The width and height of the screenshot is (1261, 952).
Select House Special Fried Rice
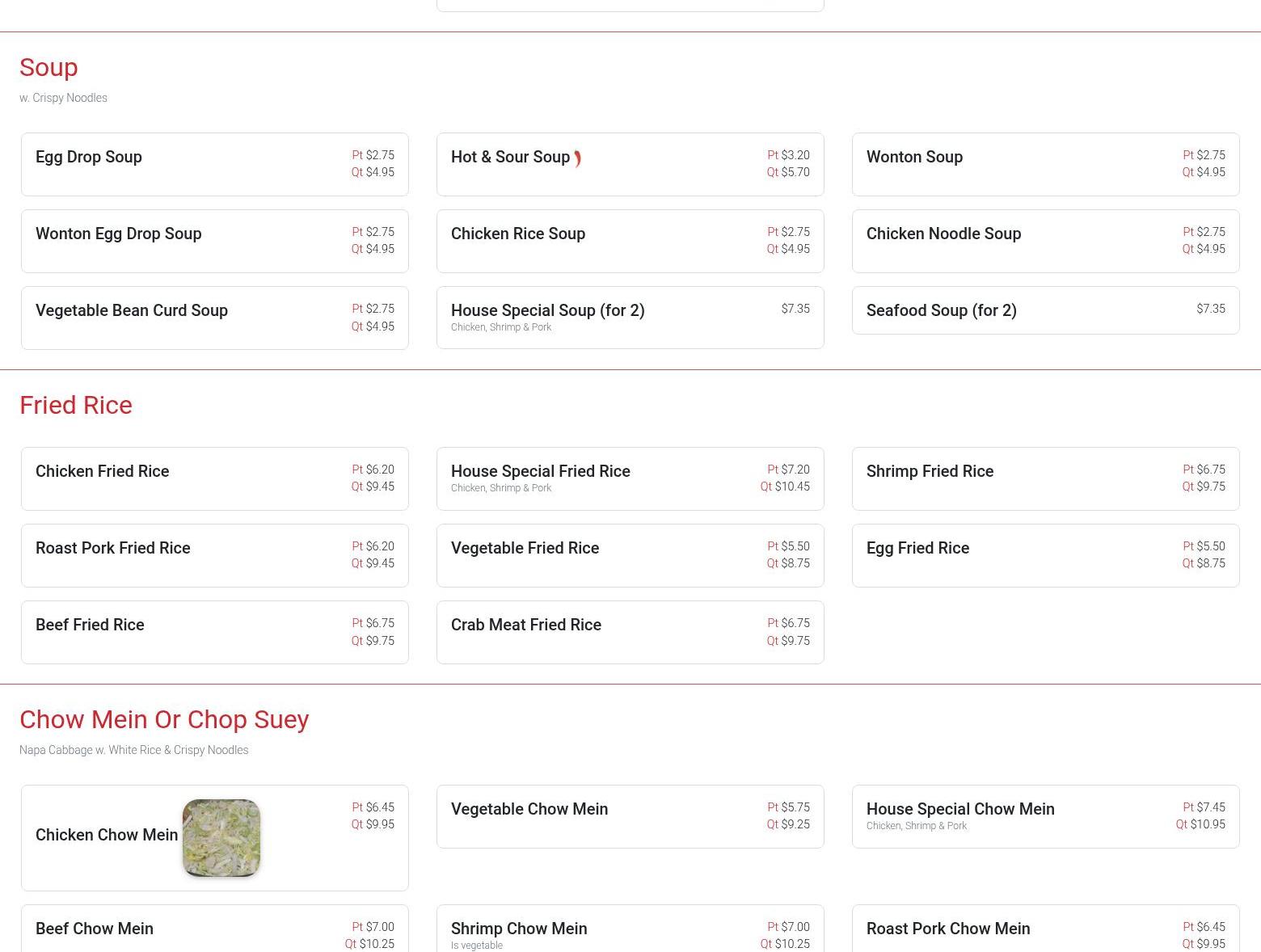(x=540, y=472)
